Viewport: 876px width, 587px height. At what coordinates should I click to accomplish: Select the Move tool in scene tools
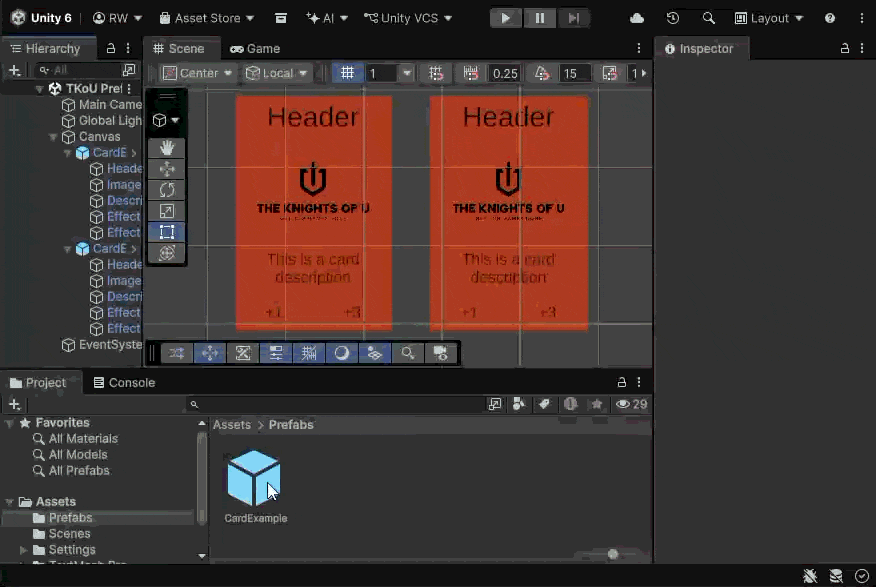coord(166,169)
